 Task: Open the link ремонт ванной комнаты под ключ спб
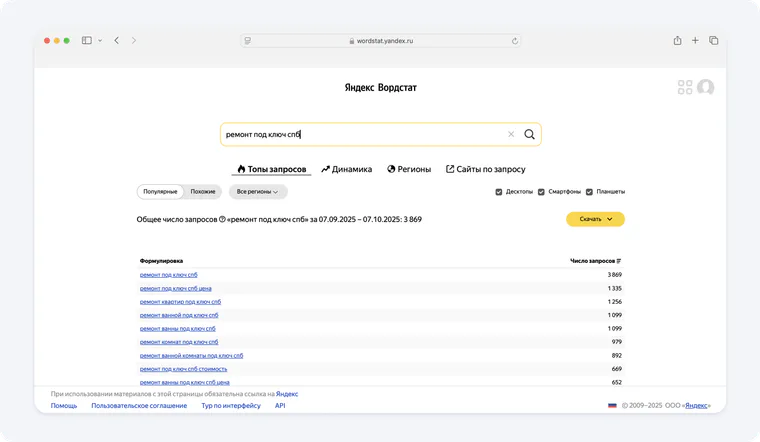191,355
